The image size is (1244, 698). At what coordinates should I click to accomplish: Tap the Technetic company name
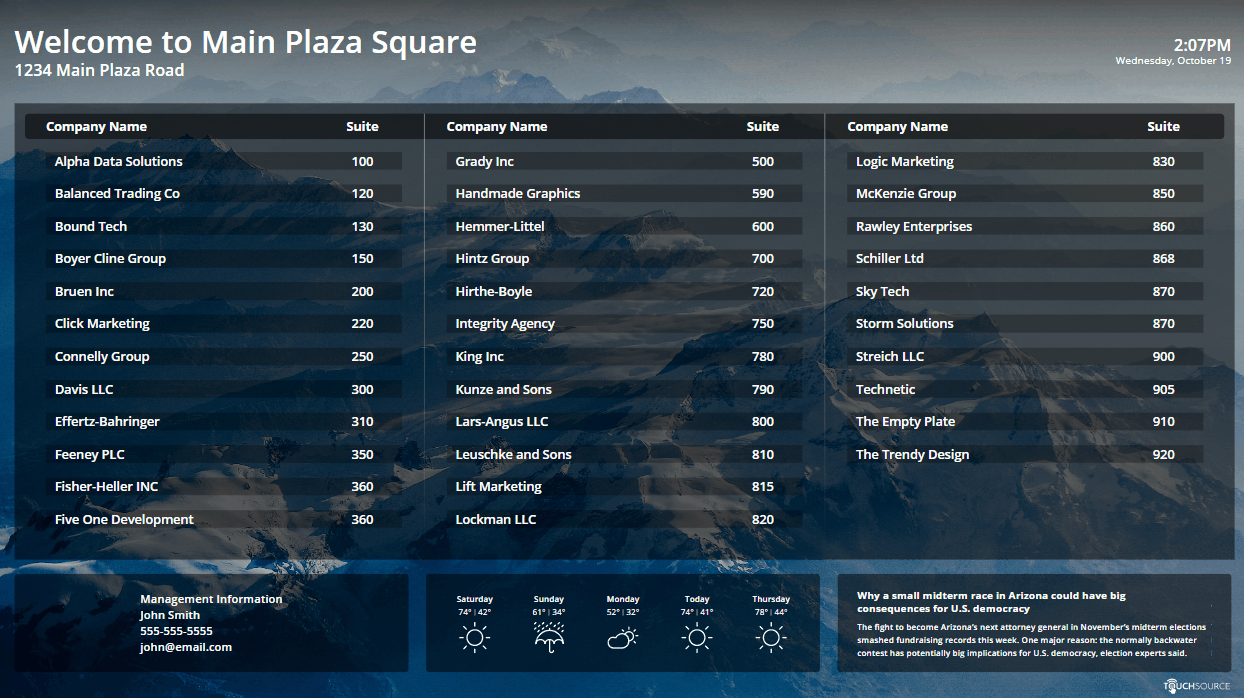pyautogui.click(x=886, y=389)
